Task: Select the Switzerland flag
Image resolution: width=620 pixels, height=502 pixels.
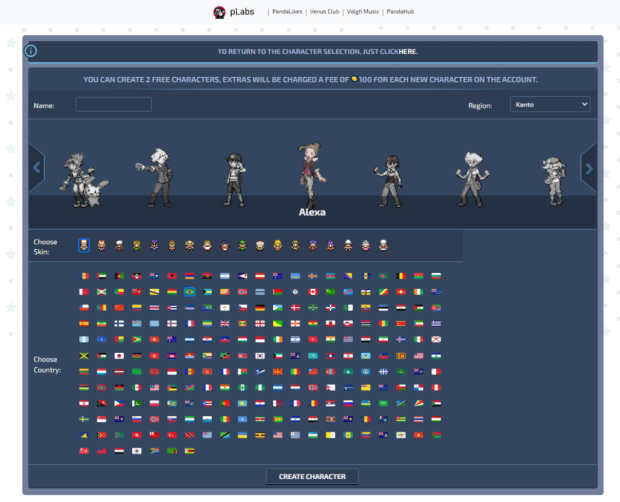Action: [401, 292]
